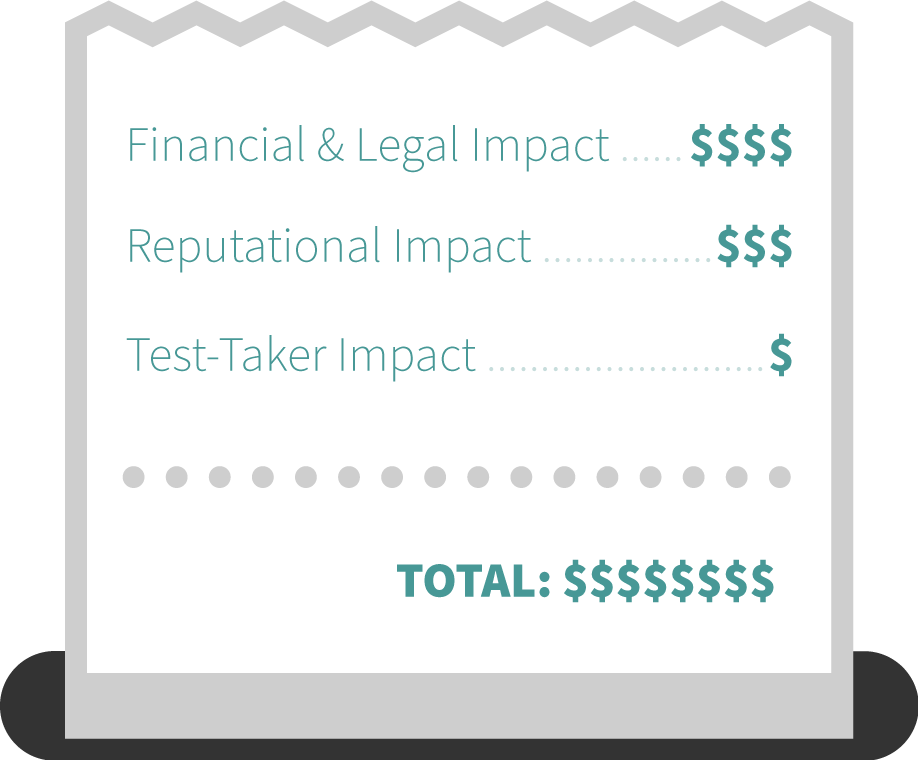Click the first dollar sign after TOTAL

575,581
